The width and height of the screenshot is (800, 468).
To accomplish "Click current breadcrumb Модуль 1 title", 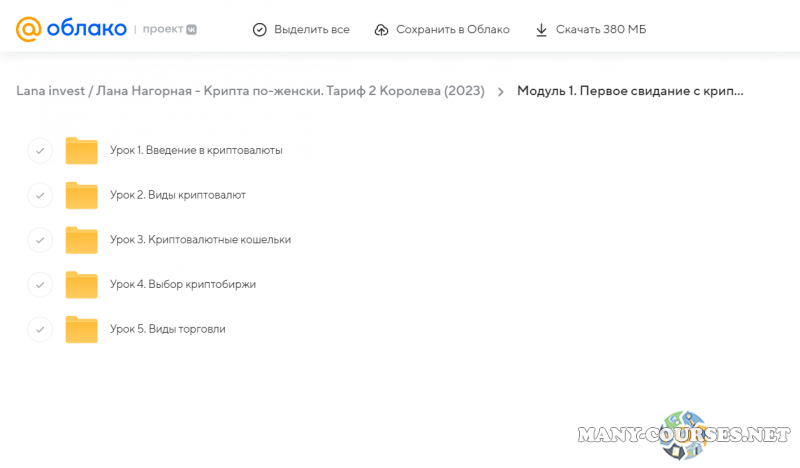I will (630, 91).
